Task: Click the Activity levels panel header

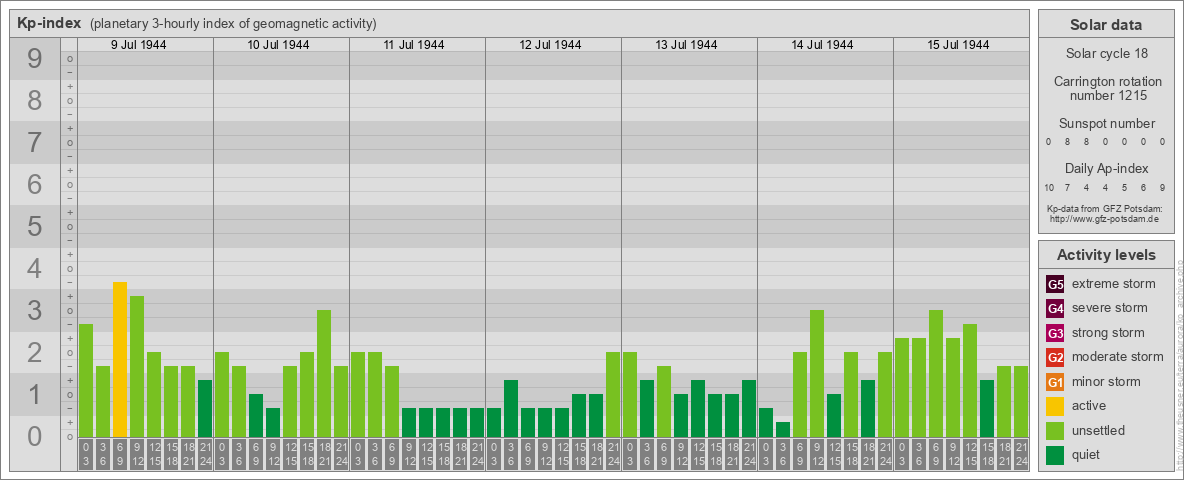Action: 1105,255
